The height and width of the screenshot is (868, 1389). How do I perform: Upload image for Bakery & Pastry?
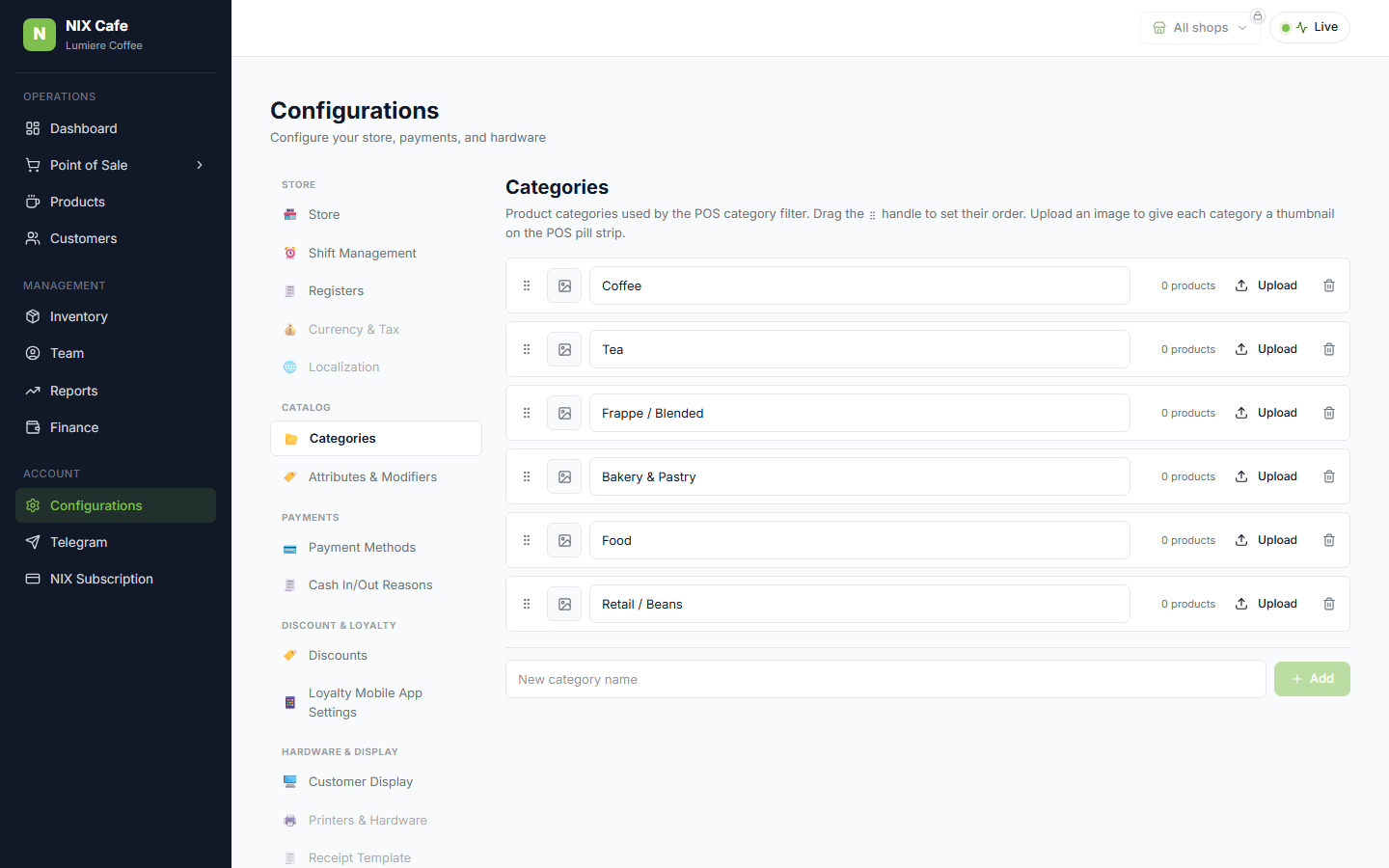pos(1266,476)
